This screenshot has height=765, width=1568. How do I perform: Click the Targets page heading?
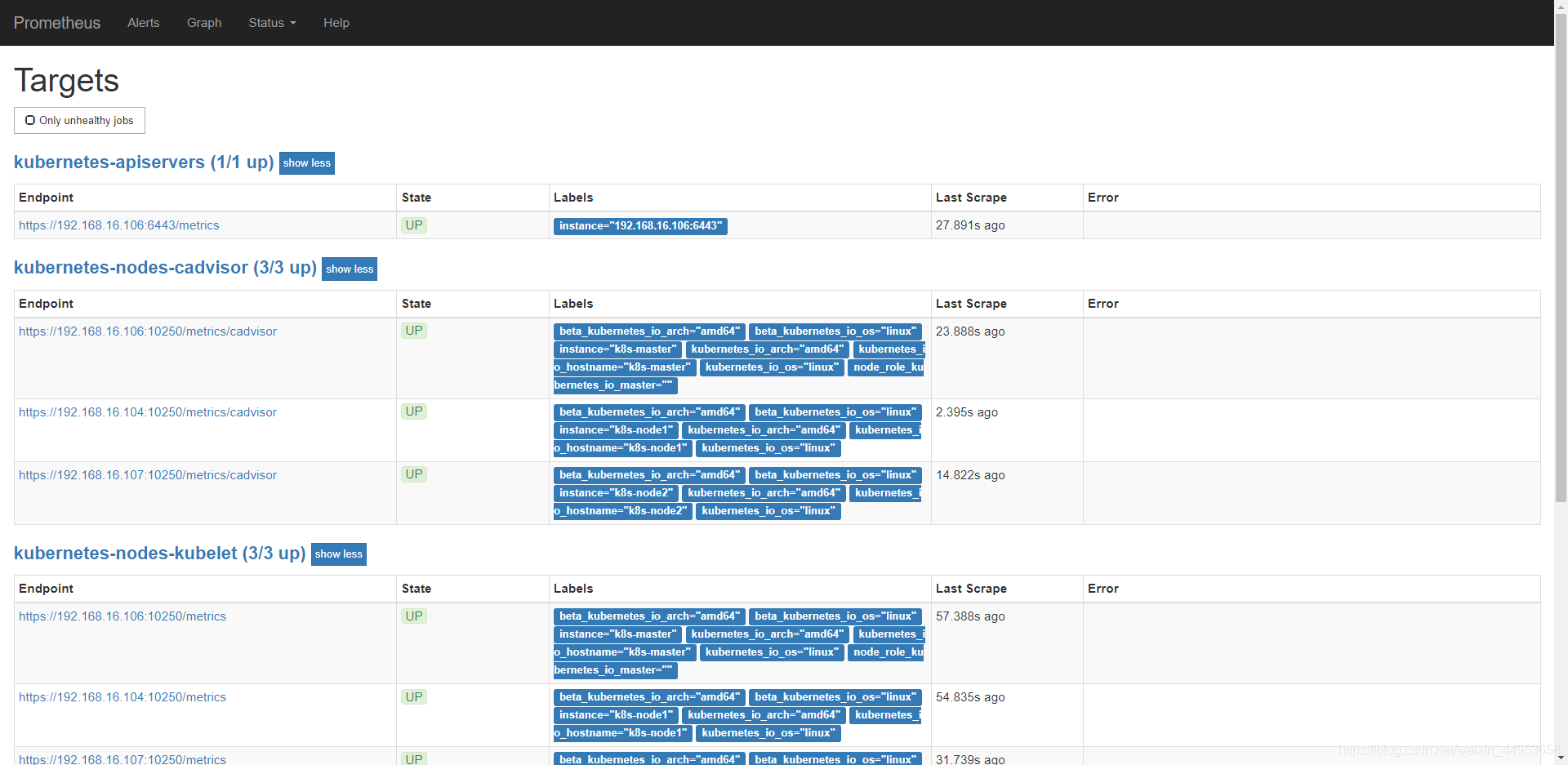(66, 81)
